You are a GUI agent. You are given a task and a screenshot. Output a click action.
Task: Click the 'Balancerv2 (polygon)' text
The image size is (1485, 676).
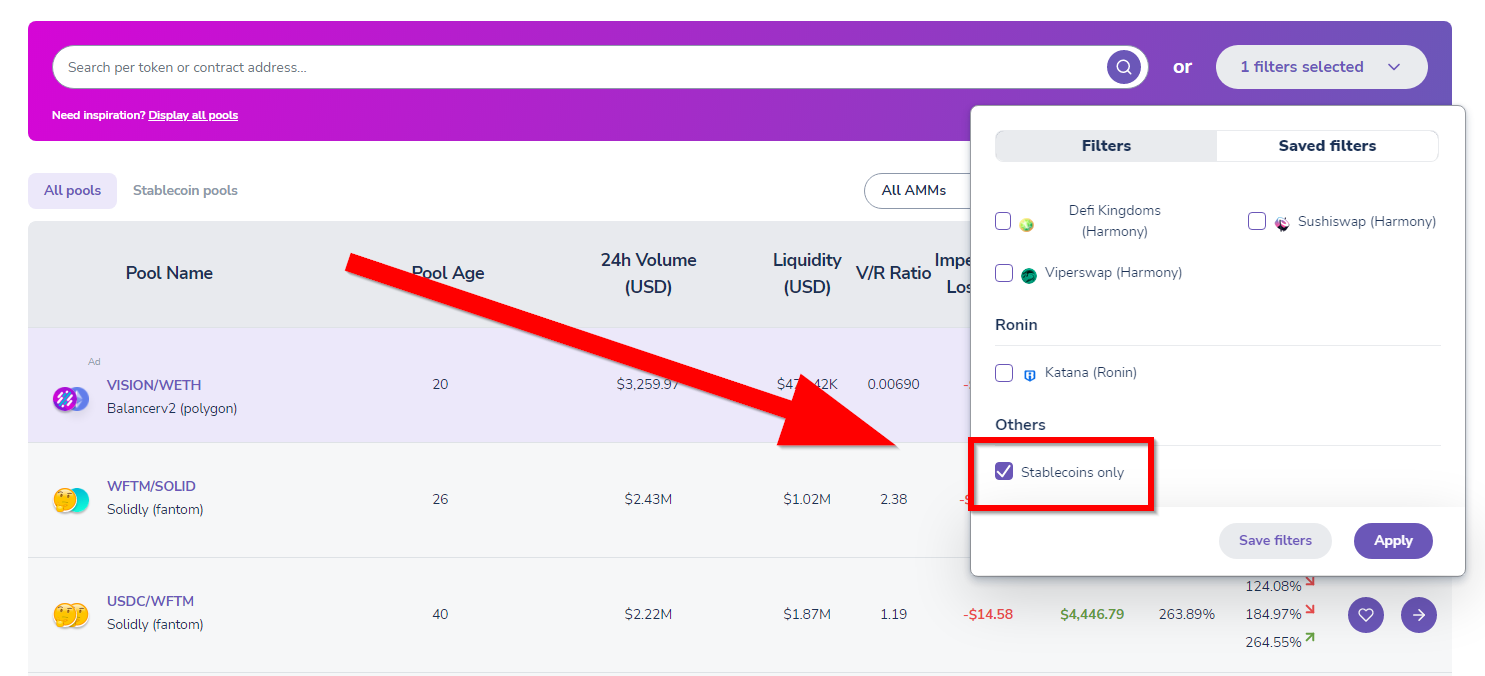point(172,408)
